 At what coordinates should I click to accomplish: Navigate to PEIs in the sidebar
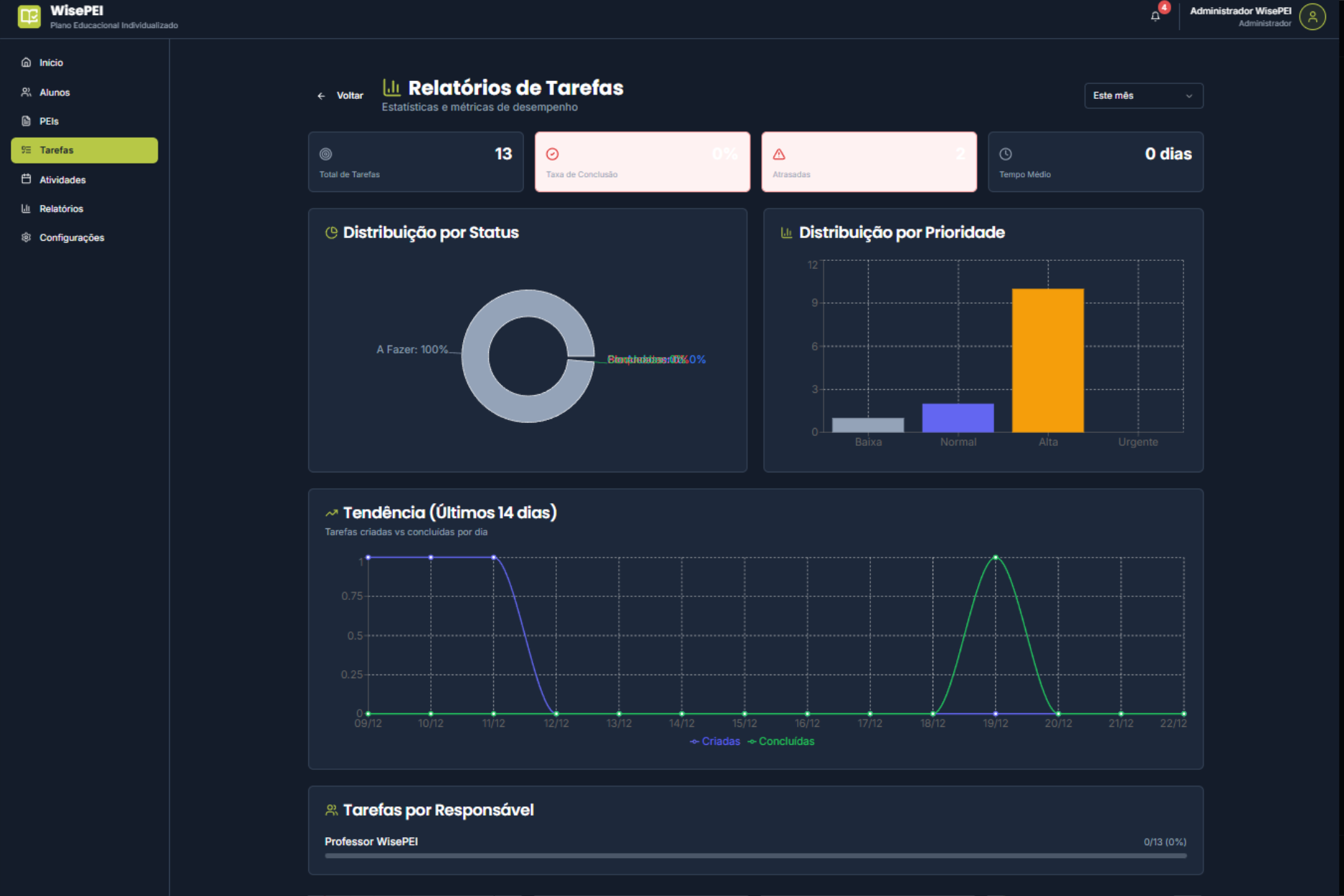click(49, 122)
